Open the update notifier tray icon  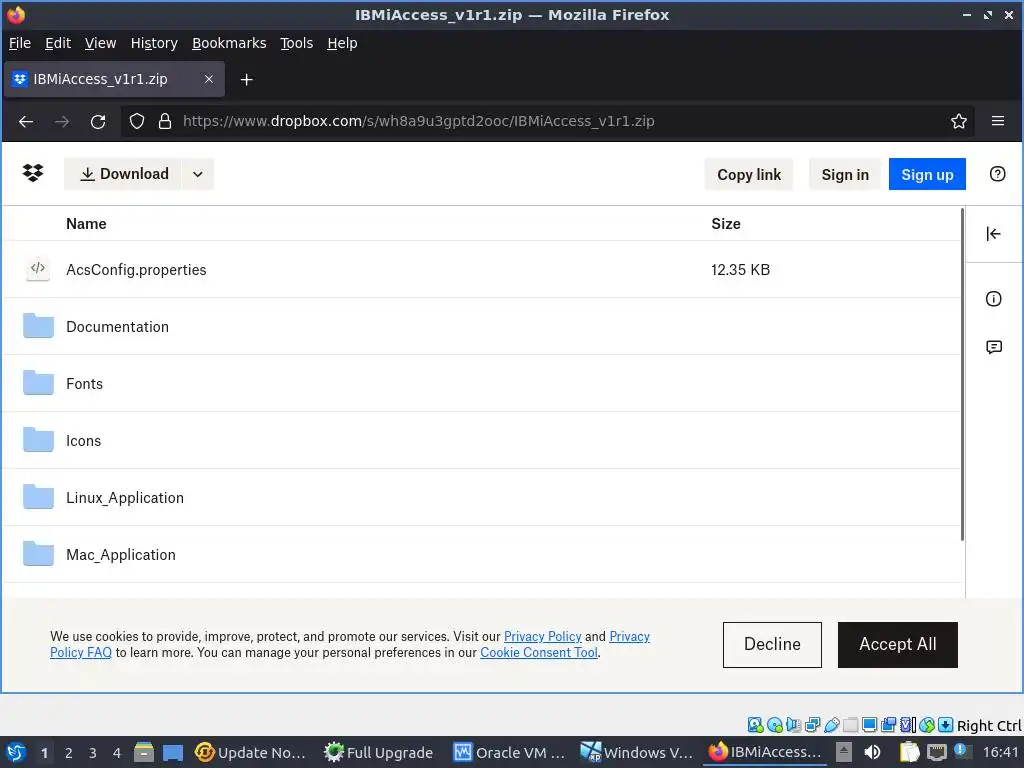point(961,751)
